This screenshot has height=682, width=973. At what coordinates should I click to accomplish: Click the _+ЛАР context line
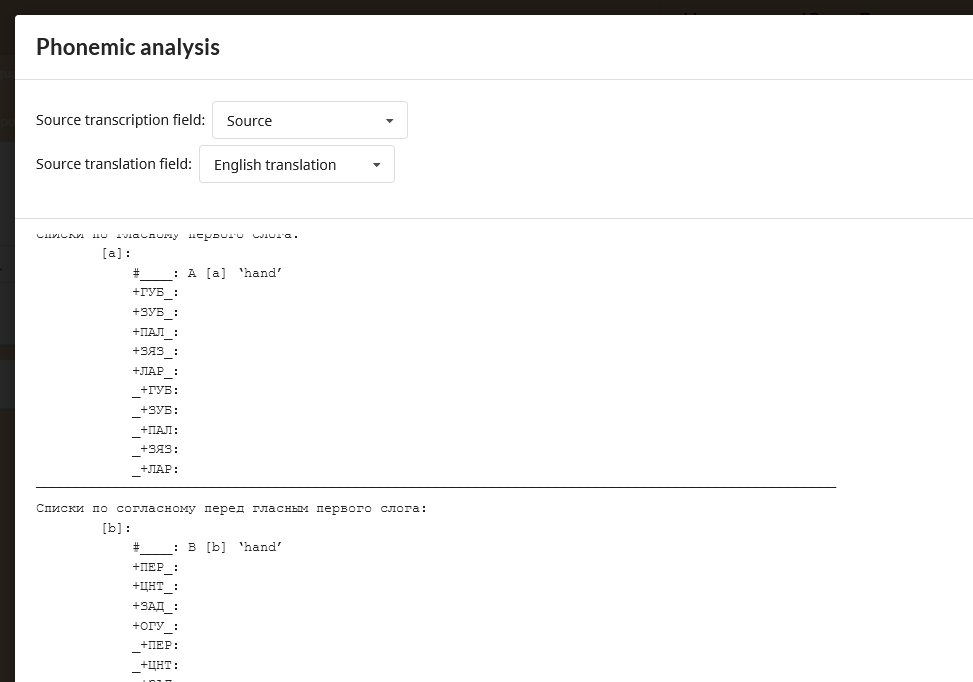153,468
